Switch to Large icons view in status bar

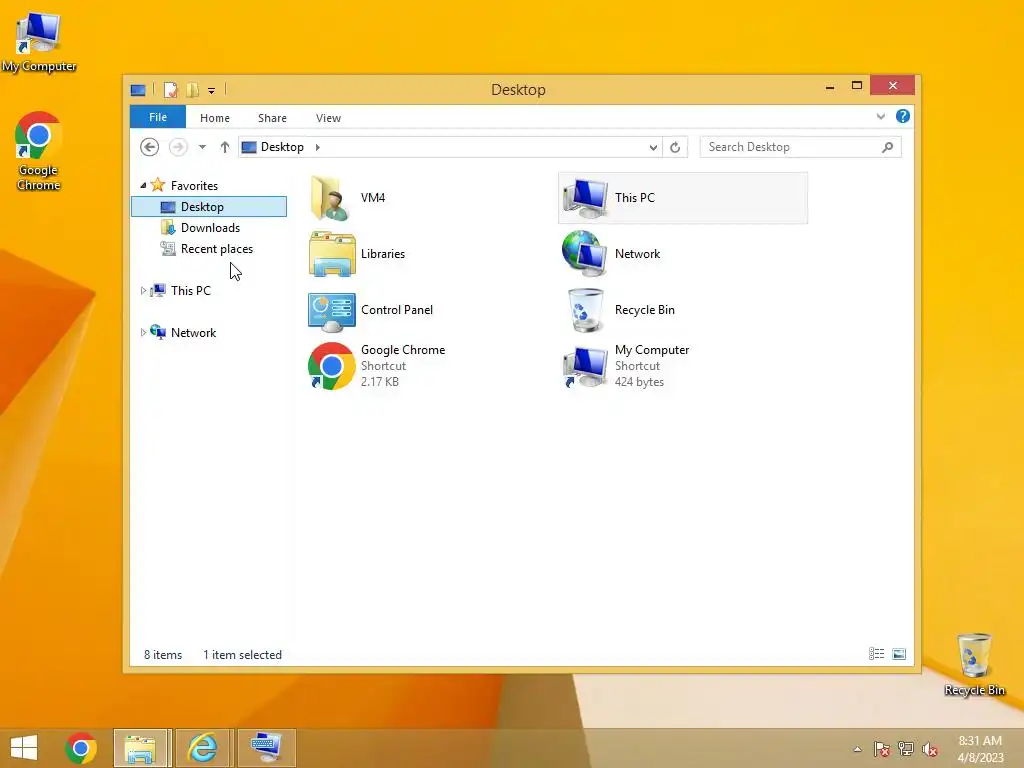tap(899, 654)
